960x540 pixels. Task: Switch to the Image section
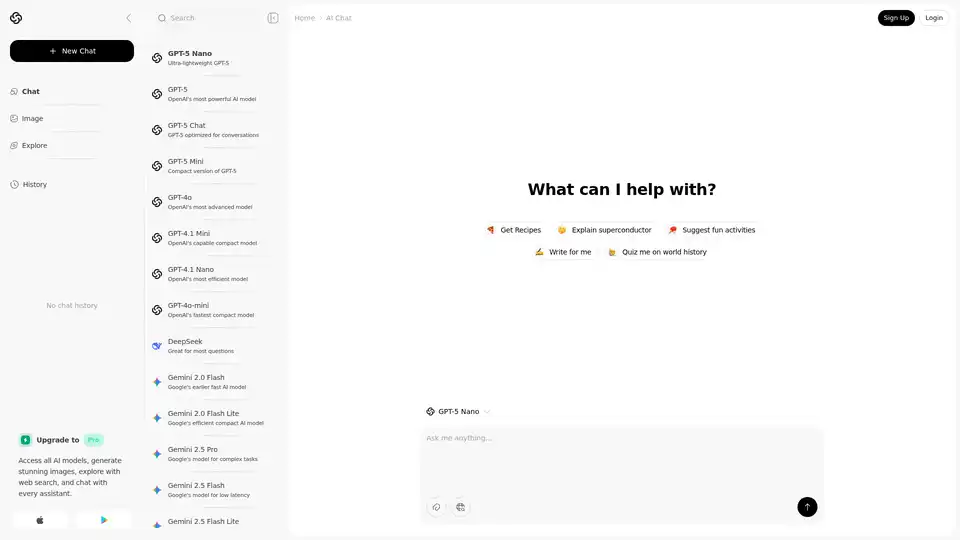tap(32, 118)
